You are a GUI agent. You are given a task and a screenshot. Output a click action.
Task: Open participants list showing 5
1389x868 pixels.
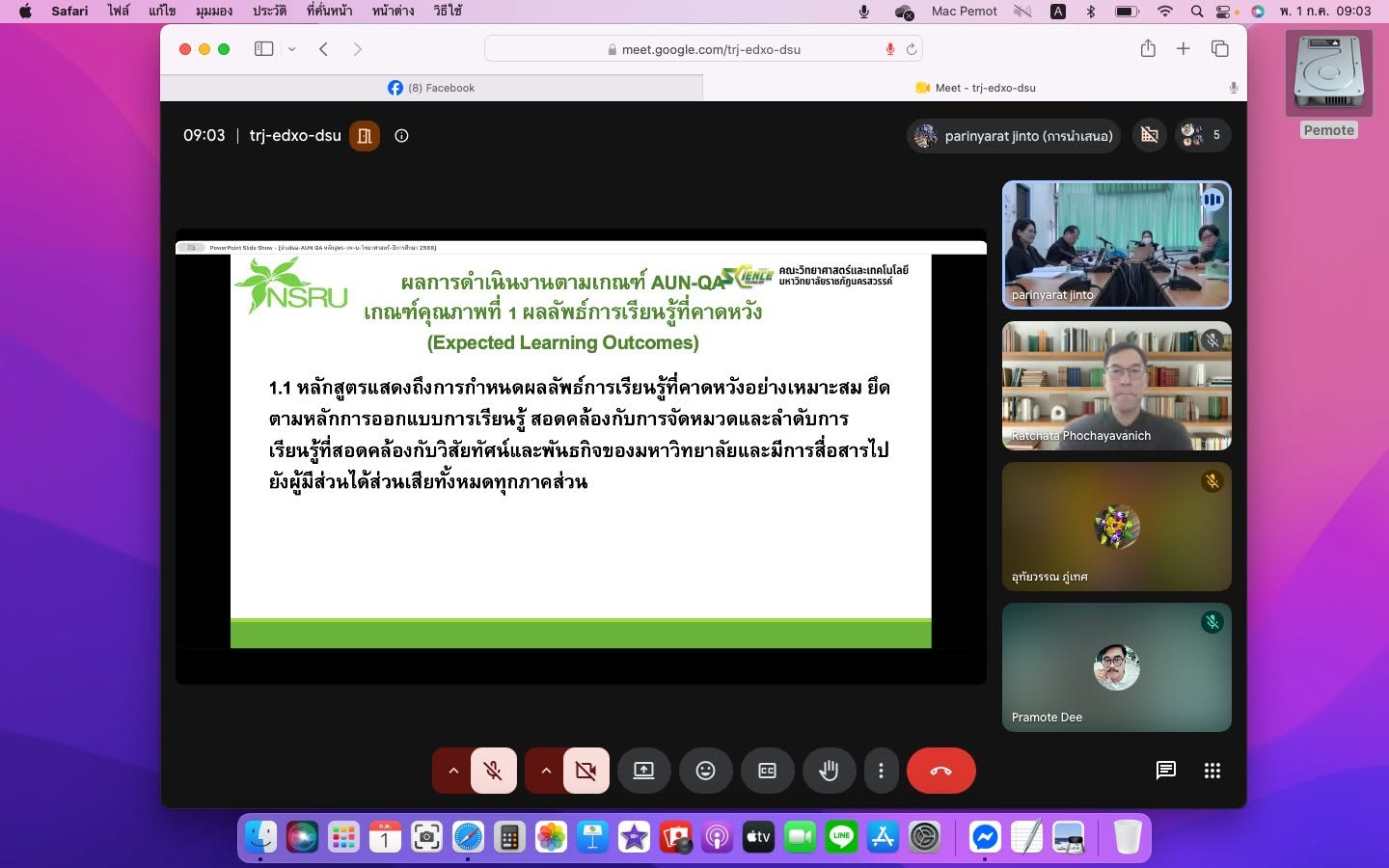coord(1202,135)
